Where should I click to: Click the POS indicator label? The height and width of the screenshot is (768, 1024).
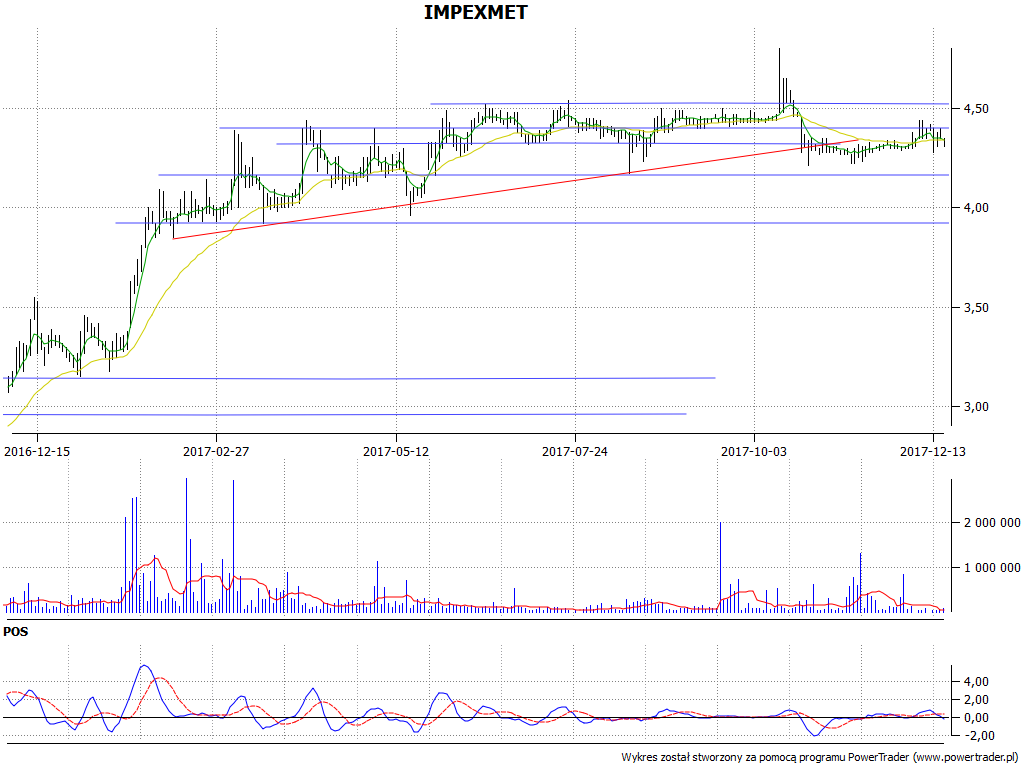click(16, 632)
